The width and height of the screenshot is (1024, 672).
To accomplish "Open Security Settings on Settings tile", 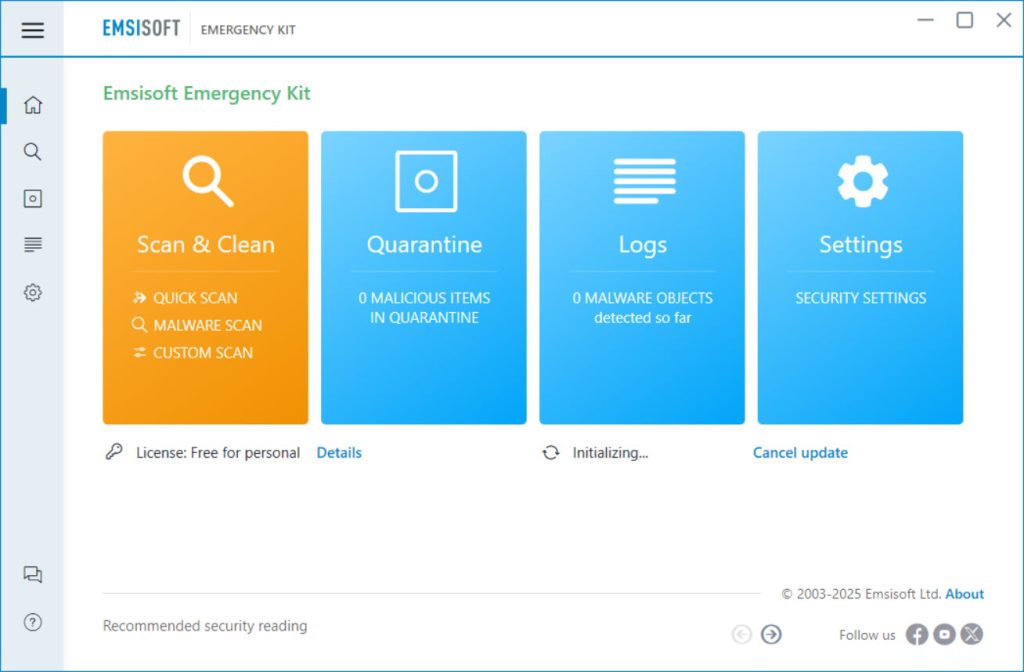I will 861,298.
